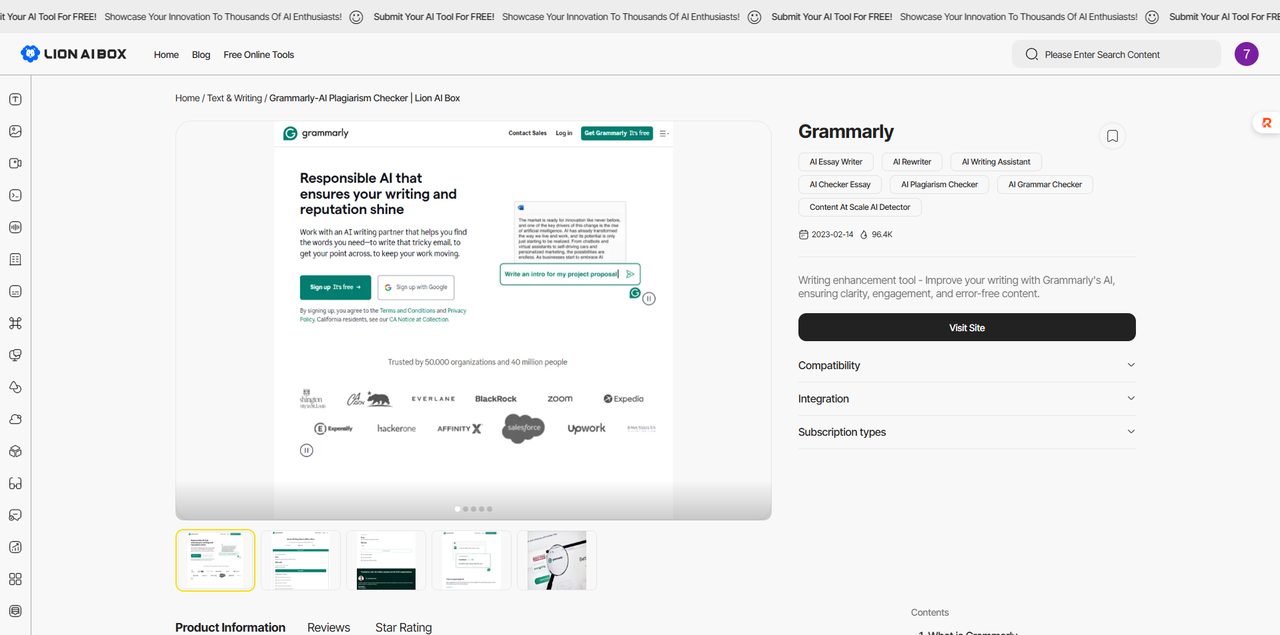Image resolution: width=1280 pixels, height=635 pixels.
Task: Click Sign up It's free in preview
Action: pyautogui.click(x=335, y=287)
